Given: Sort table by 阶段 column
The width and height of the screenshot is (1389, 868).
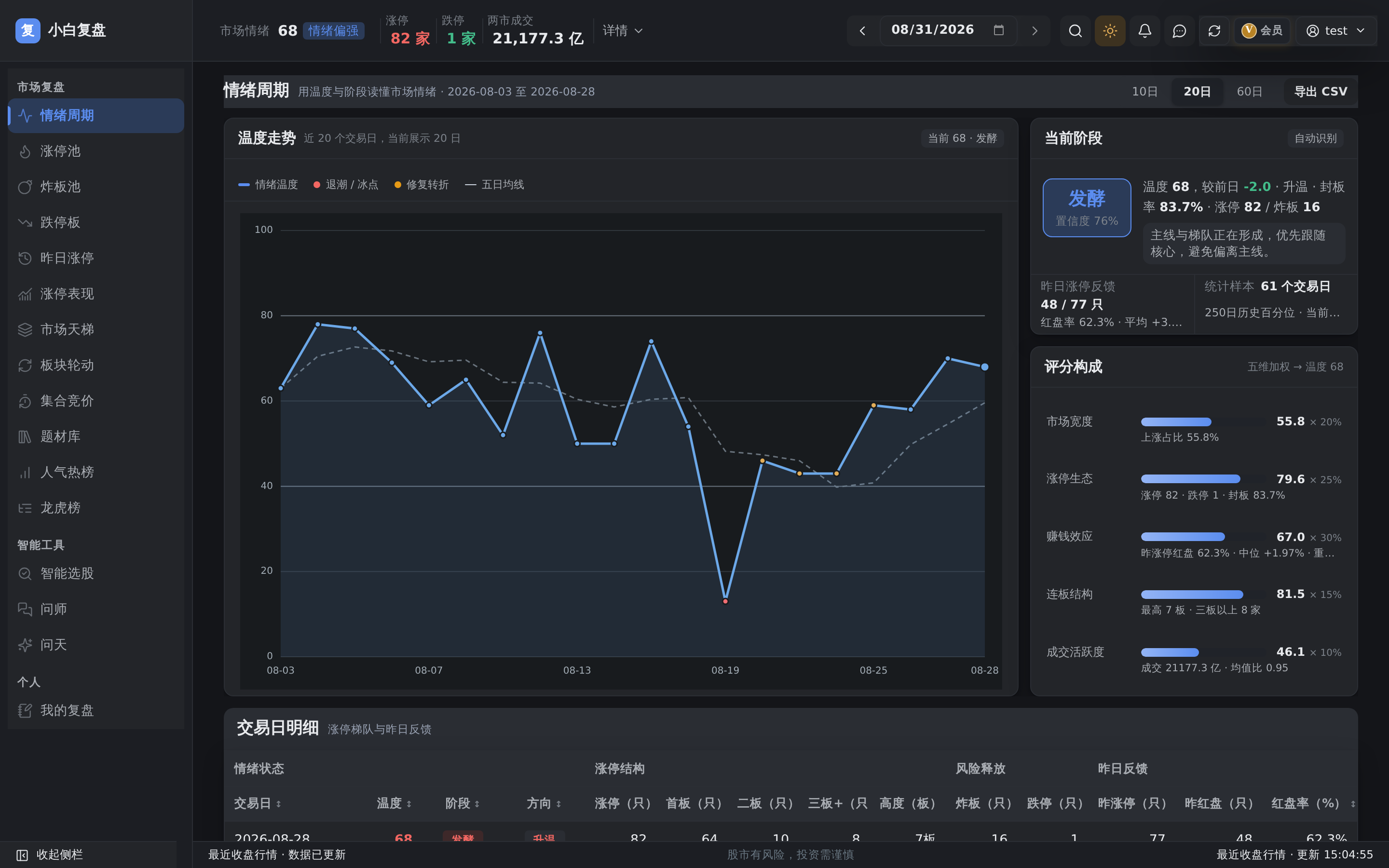Looking at the screenshot, I should click(463, 803).
